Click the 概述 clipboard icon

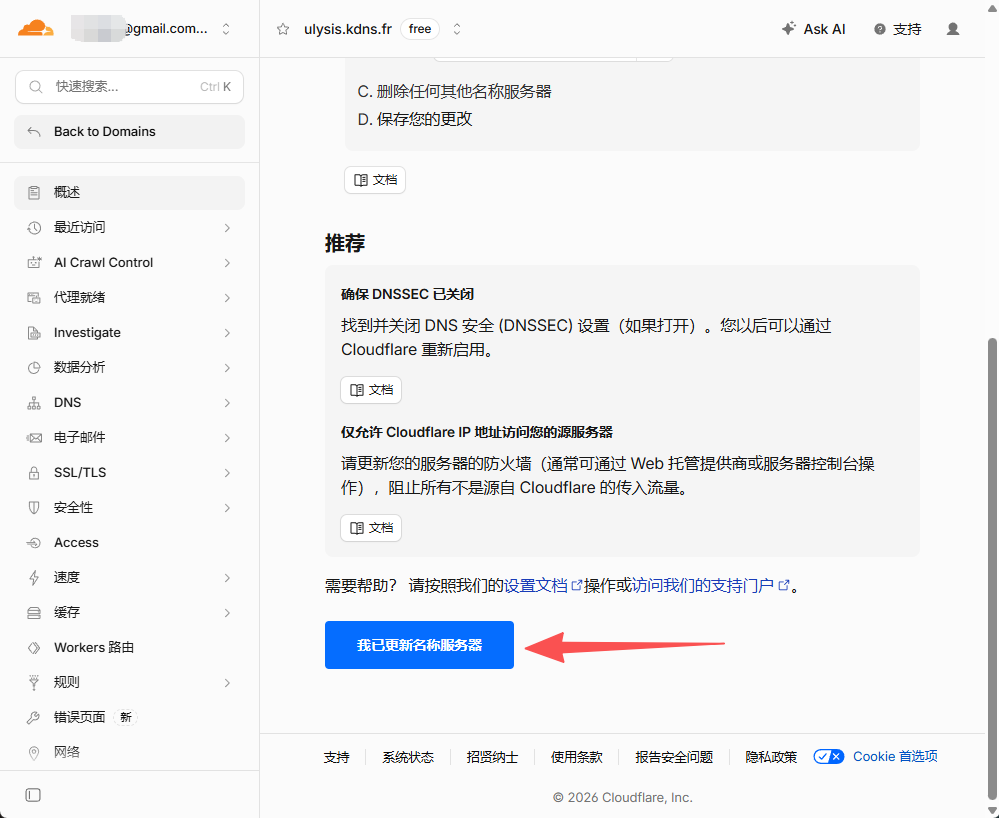pyautogui.click(x=34, y=192)
